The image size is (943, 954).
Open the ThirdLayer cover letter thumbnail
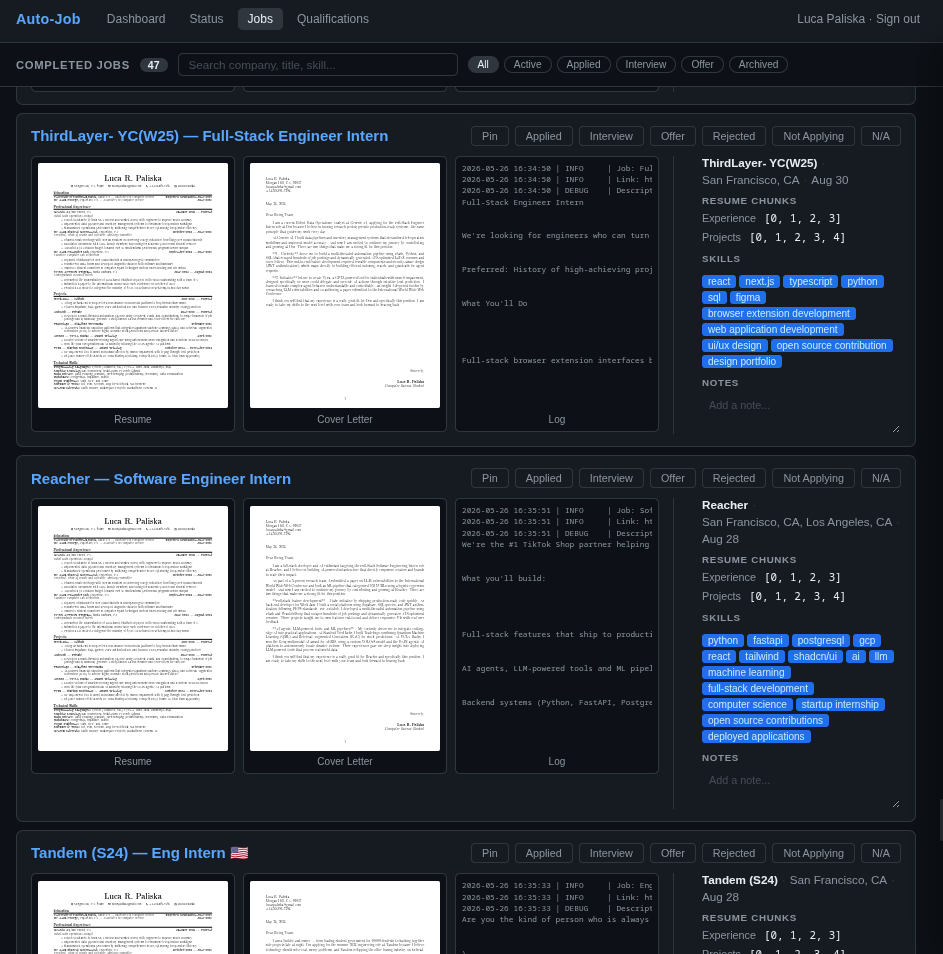click(x=345, y=294)
